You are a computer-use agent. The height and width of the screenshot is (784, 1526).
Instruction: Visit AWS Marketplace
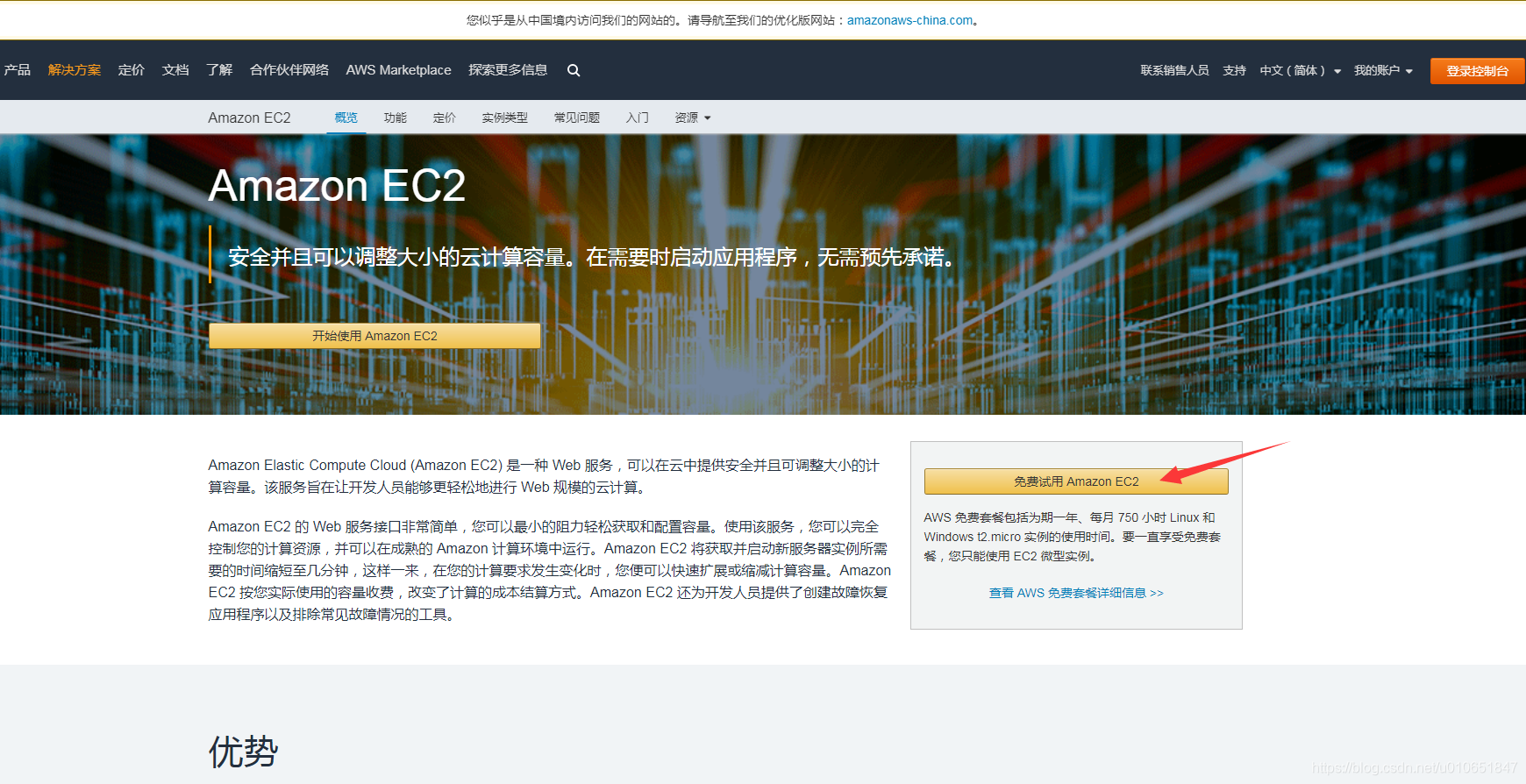click(399, 70)
